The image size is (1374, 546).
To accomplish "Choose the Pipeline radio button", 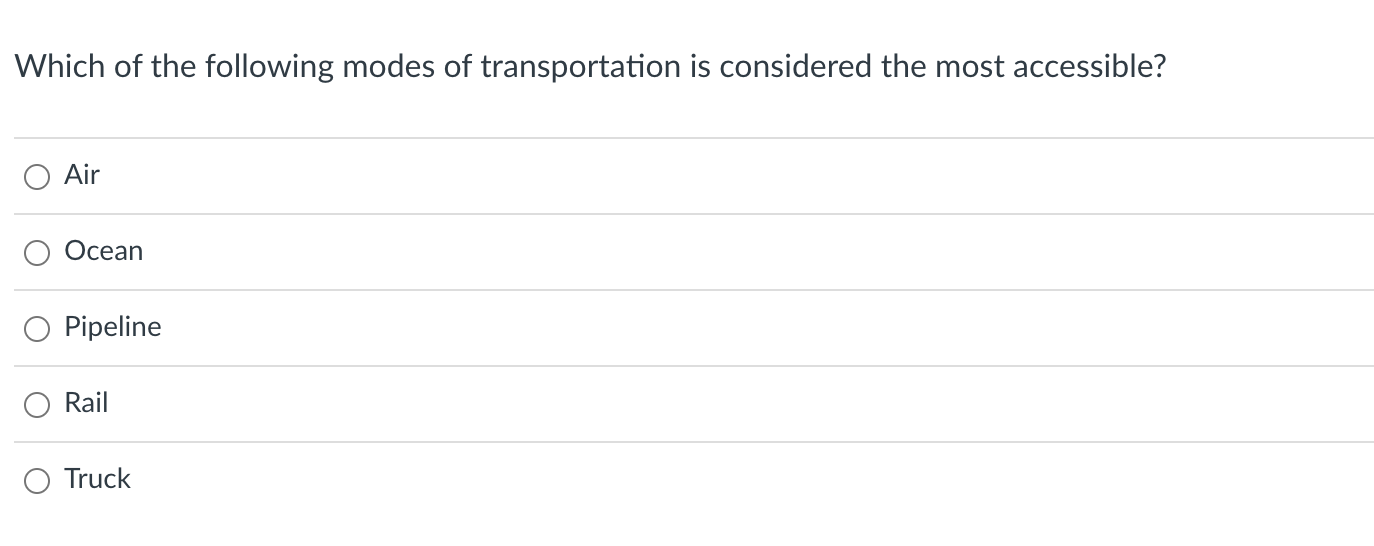I will point(37,329).
